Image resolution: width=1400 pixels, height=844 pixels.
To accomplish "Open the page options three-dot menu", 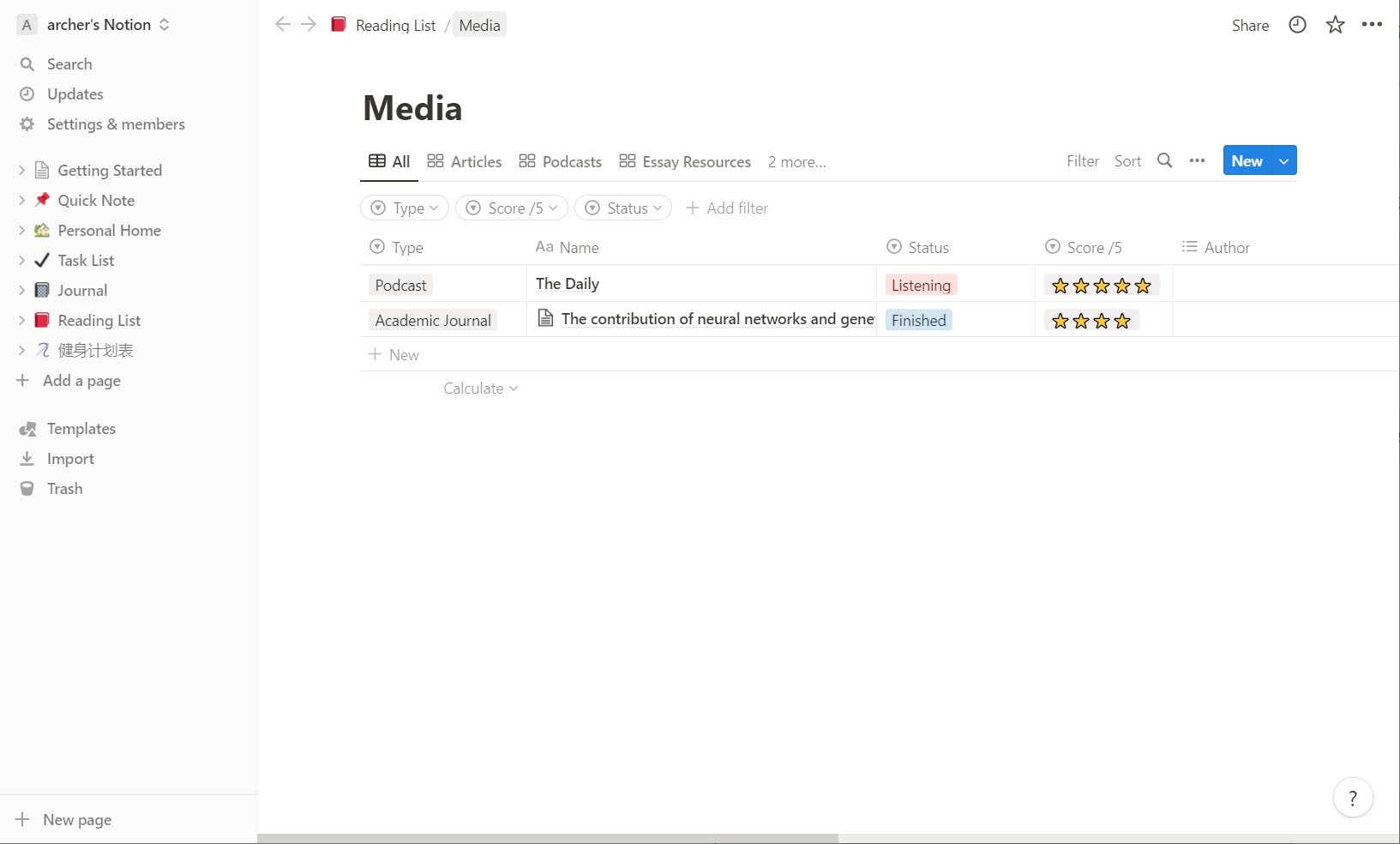I will click(1372, 24).
